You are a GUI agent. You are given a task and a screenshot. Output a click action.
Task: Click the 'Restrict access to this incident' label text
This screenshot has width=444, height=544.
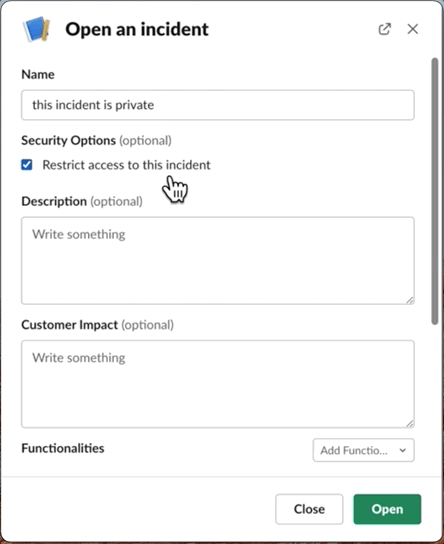126,165
